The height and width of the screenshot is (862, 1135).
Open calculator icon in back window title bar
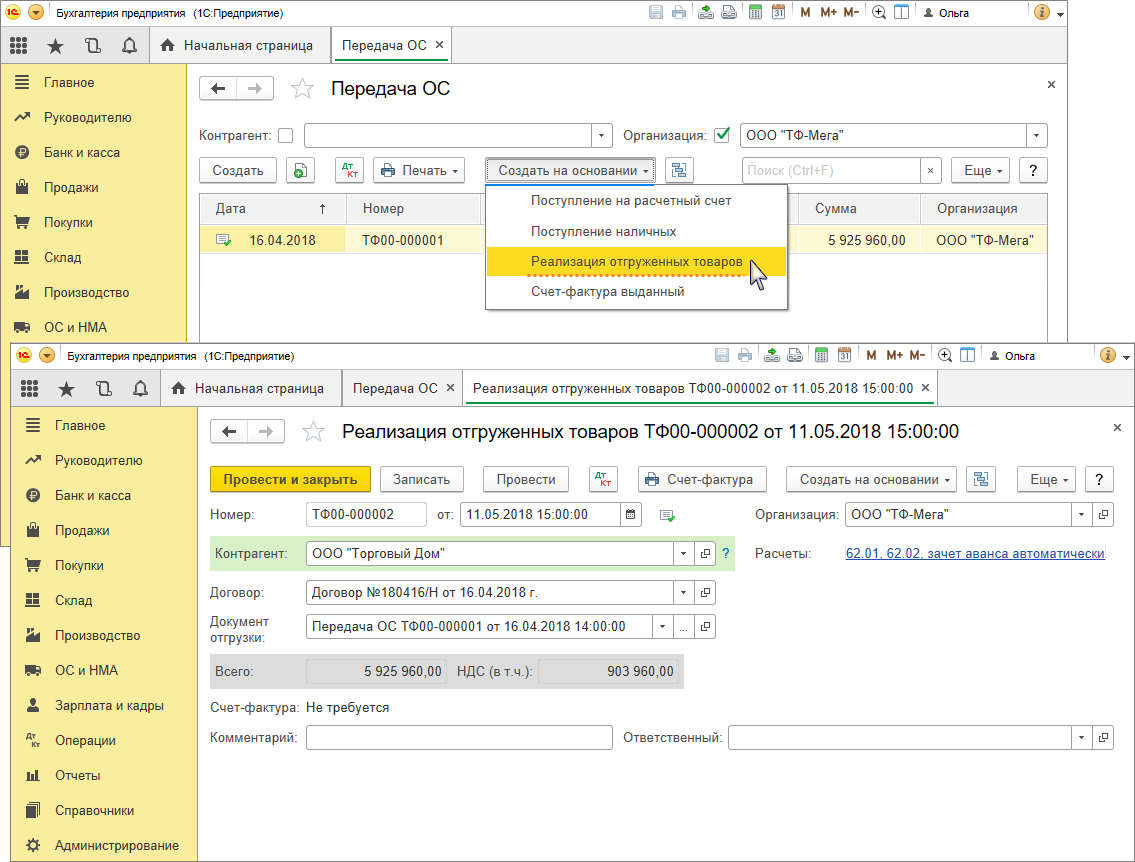pos(755,12)
